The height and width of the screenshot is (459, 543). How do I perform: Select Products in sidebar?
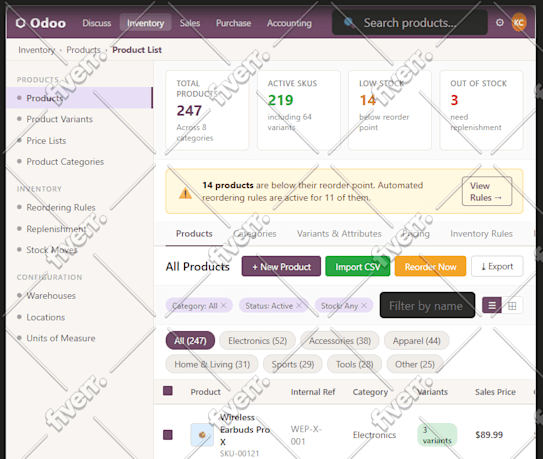tap(79, 98)
